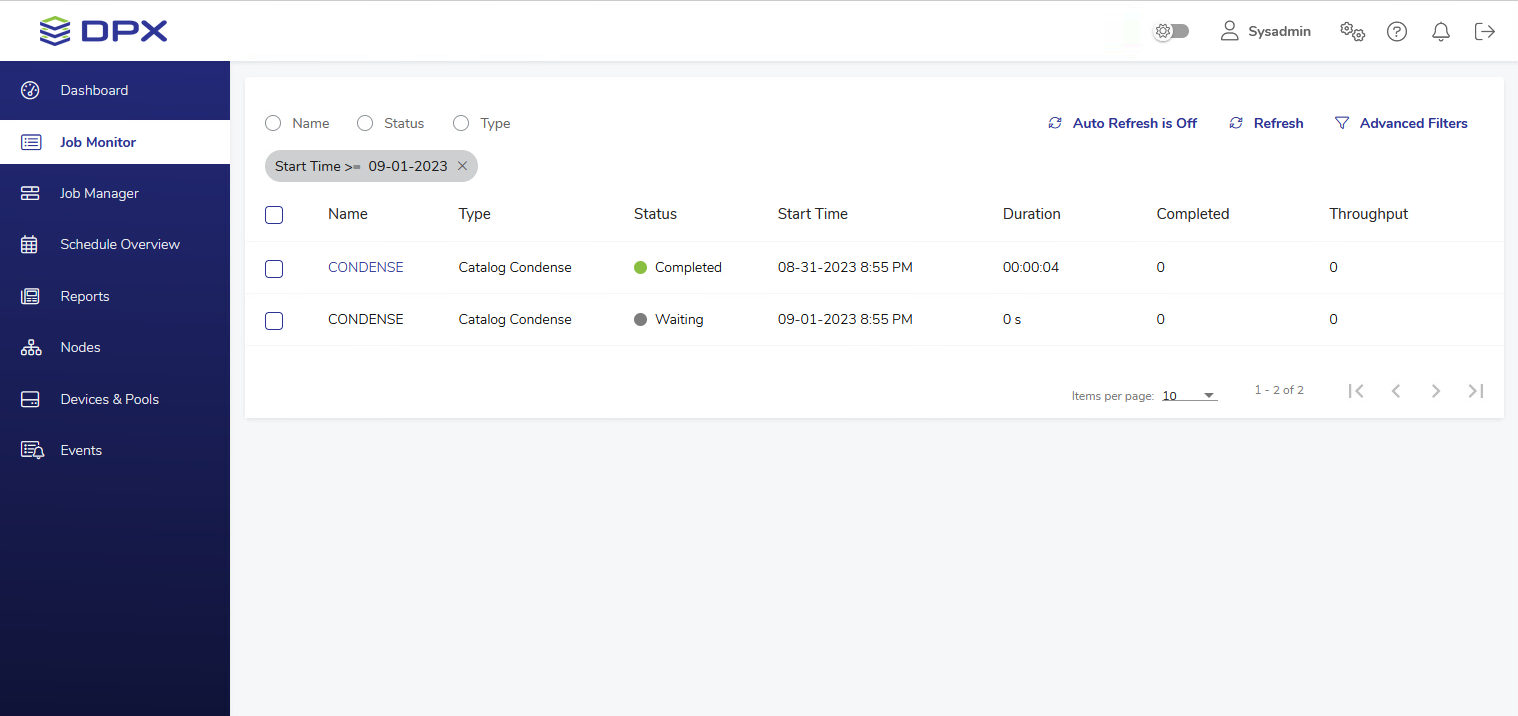
Task: Open Job Manager in the sidebar
Action: pyautogui.click(x=99, y=193)
